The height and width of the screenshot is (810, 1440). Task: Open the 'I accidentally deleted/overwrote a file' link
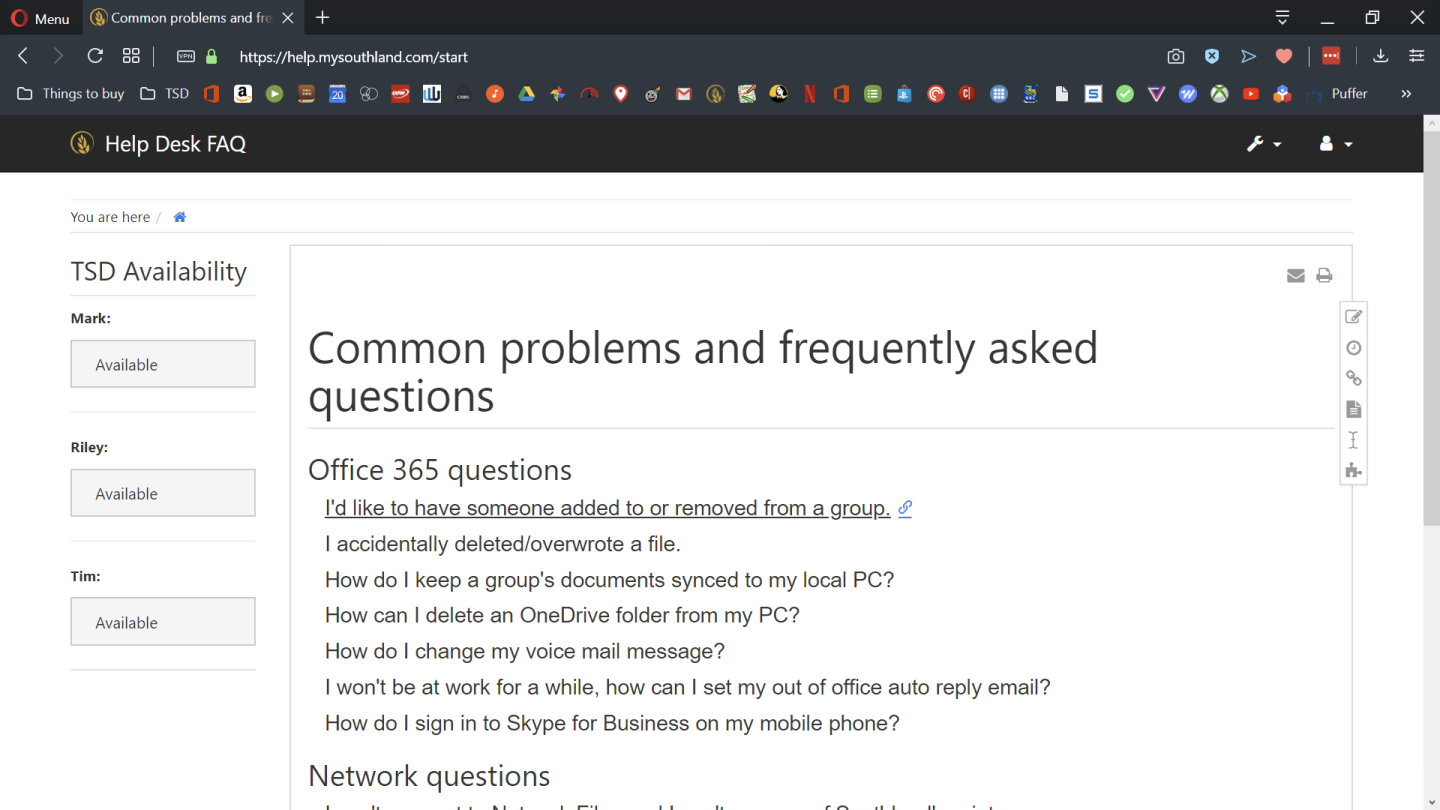click(502, 544)
